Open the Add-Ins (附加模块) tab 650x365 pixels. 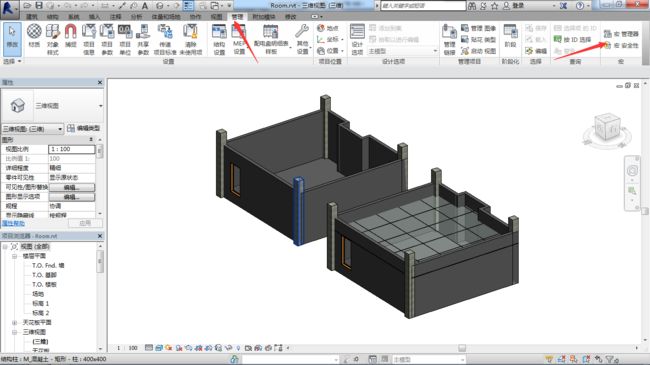point(264,17)
